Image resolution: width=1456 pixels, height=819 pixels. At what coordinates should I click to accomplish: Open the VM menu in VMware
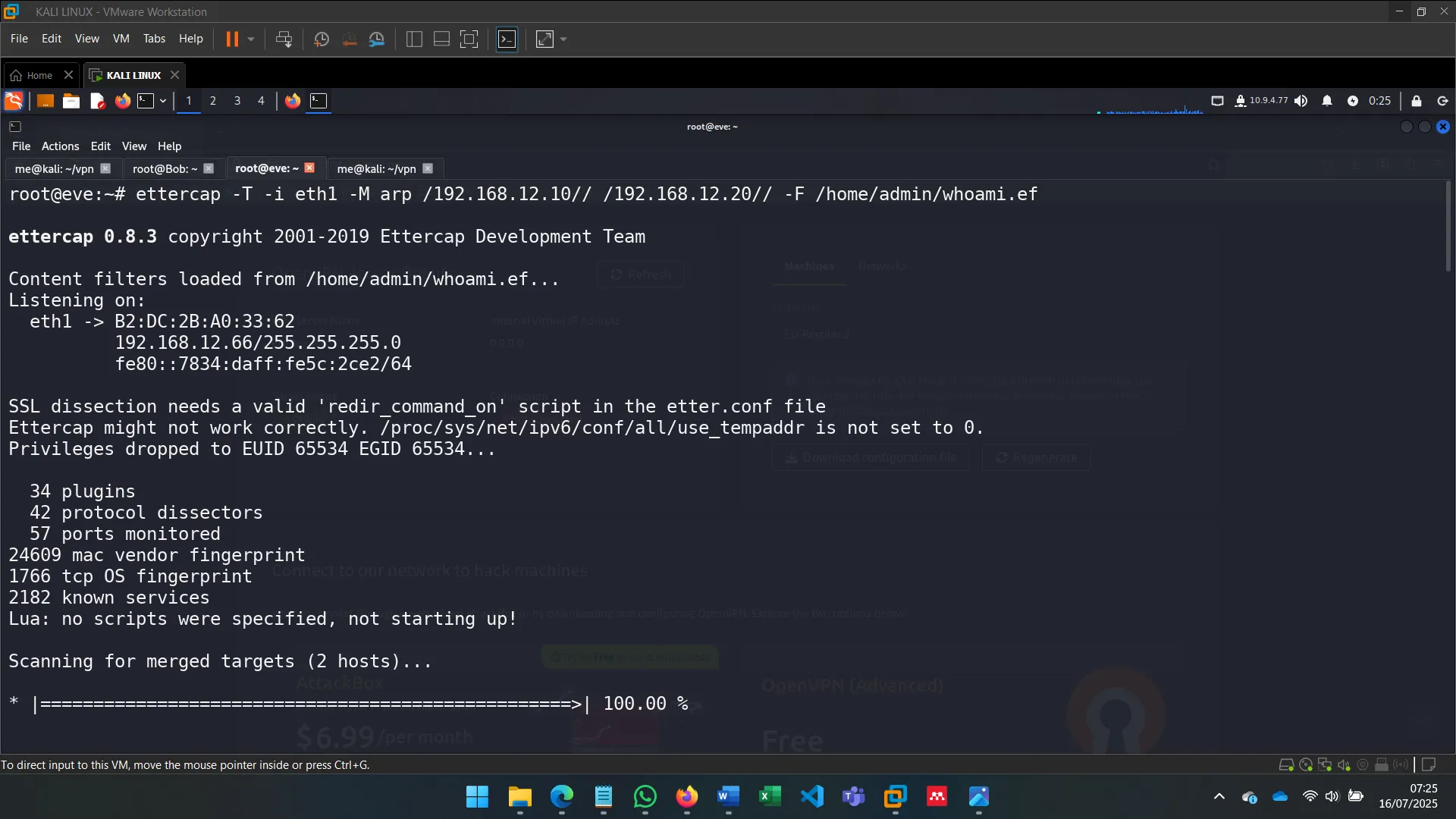[121, 39]
